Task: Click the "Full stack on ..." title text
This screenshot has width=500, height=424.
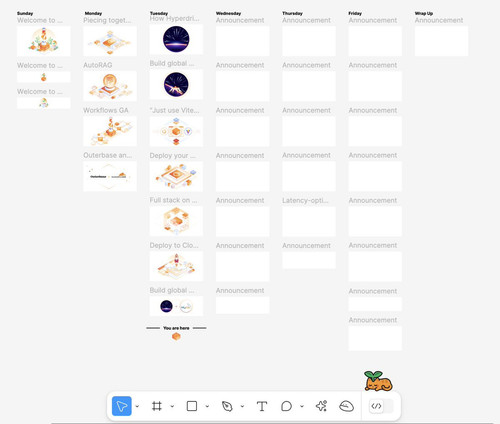Action: (x=173, y=200)
